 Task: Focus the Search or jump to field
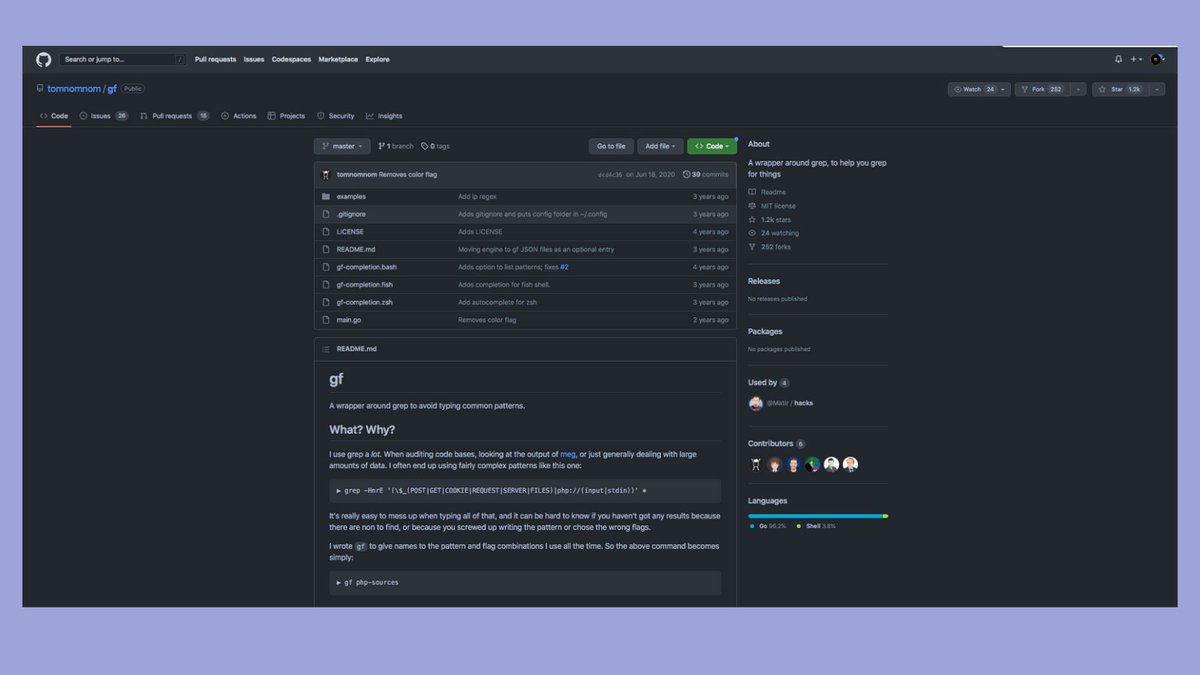tap(123, 59)
